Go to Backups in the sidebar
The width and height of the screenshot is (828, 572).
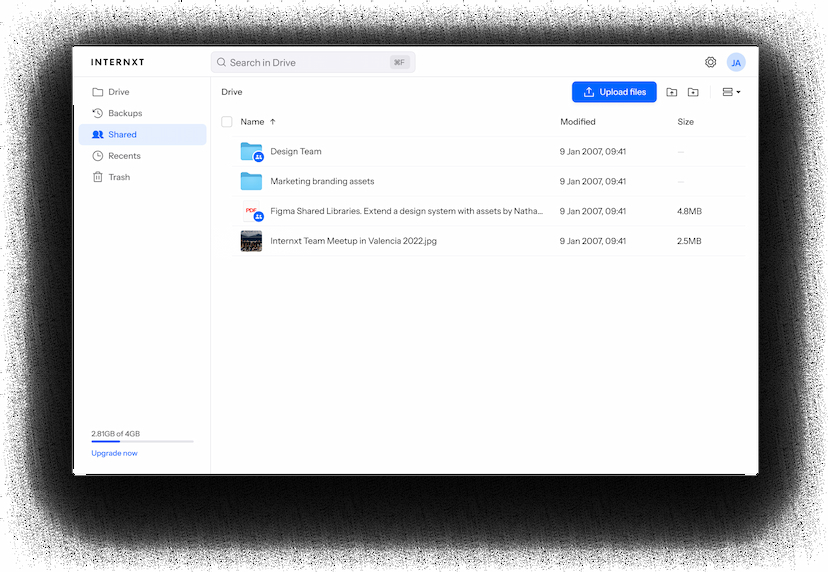125,113
